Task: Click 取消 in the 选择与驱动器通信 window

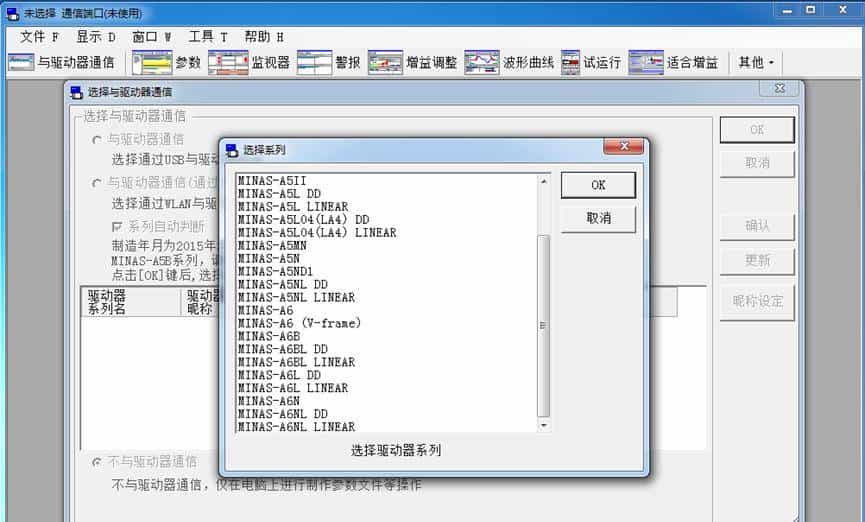Action: coord(757,163)
